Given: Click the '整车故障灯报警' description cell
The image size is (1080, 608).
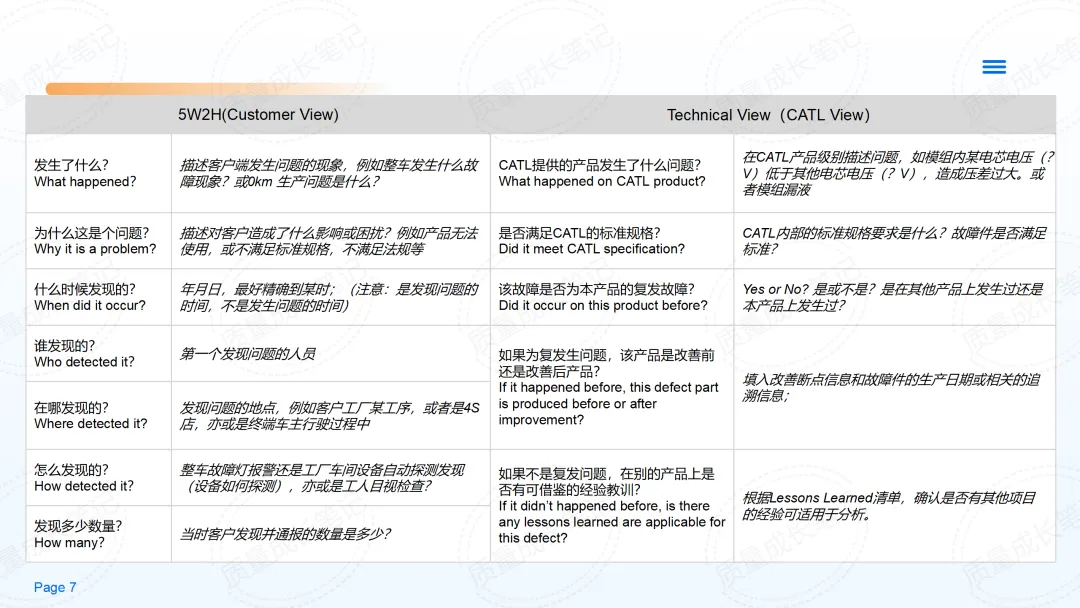Looking at the screenshot, I should pyautogui.click(x=331, y=478).
